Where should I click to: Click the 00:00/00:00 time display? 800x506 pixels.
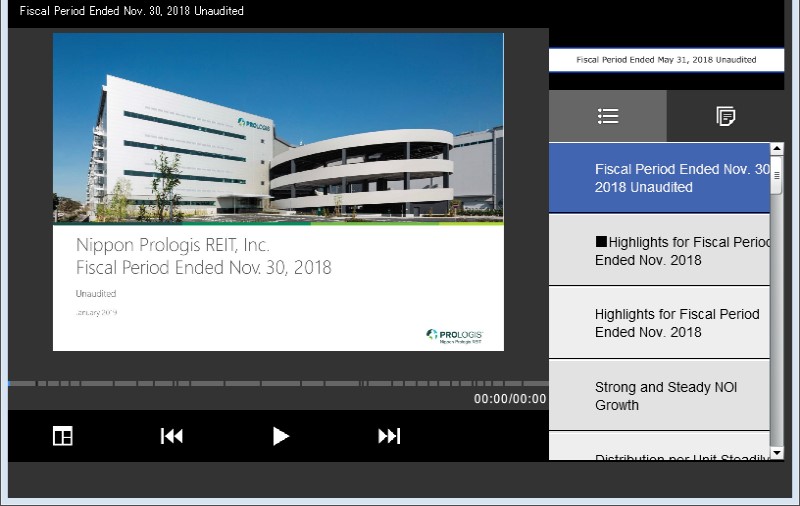pos(510,399)
